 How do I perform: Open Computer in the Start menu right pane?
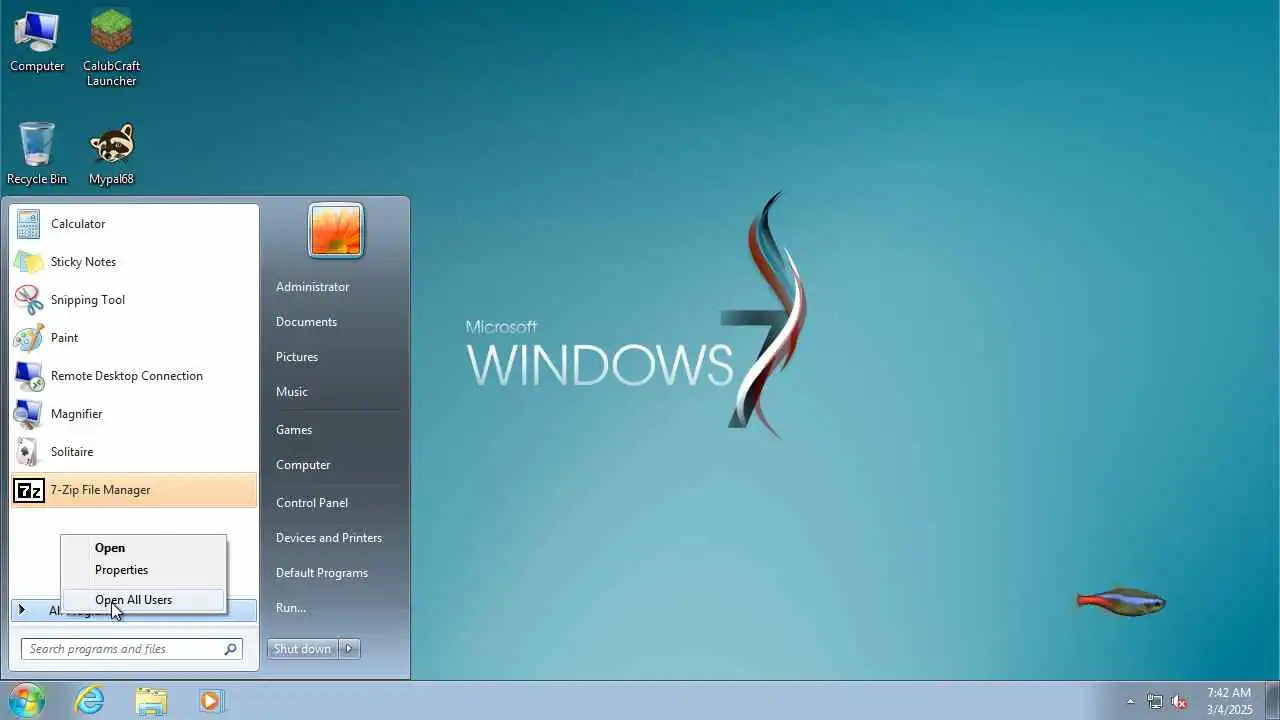pos(303,465)
